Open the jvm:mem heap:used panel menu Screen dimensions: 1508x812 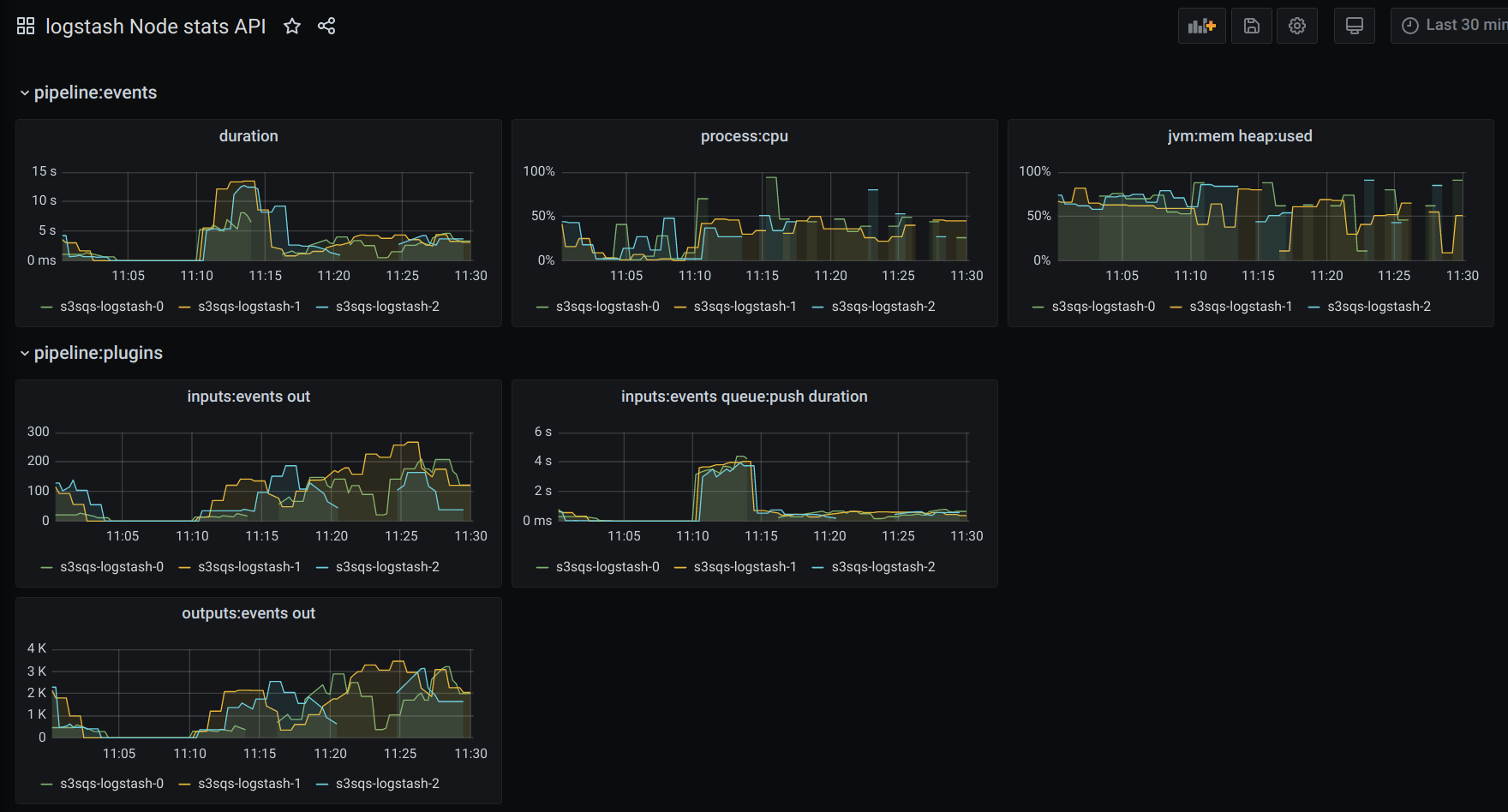click(x=1240, y=136)
